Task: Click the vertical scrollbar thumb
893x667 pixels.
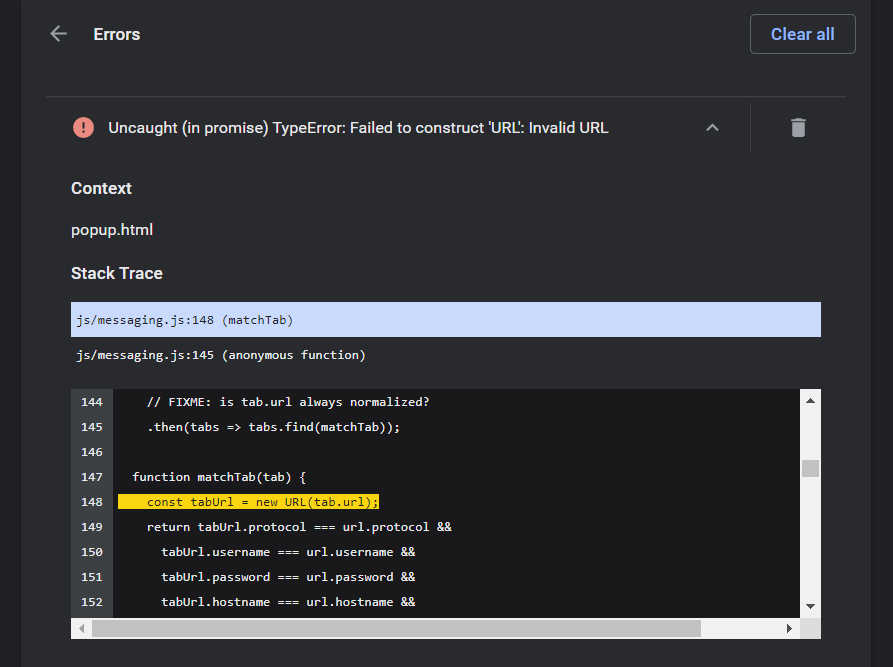Action: coord(809,466)
